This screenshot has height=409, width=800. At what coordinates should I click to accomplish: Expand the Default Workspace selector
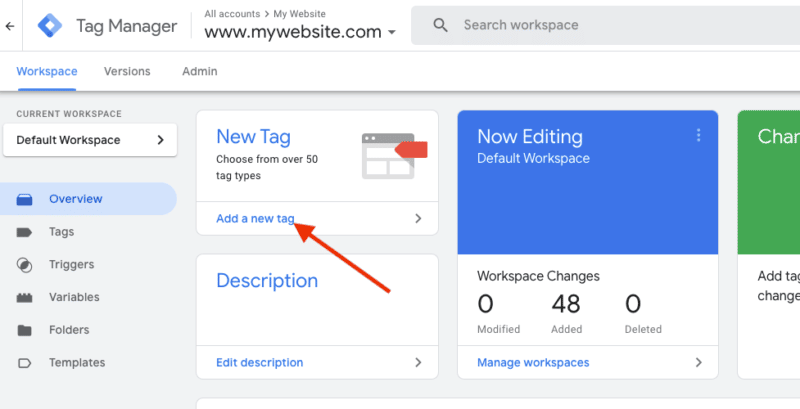click(90, 140)
